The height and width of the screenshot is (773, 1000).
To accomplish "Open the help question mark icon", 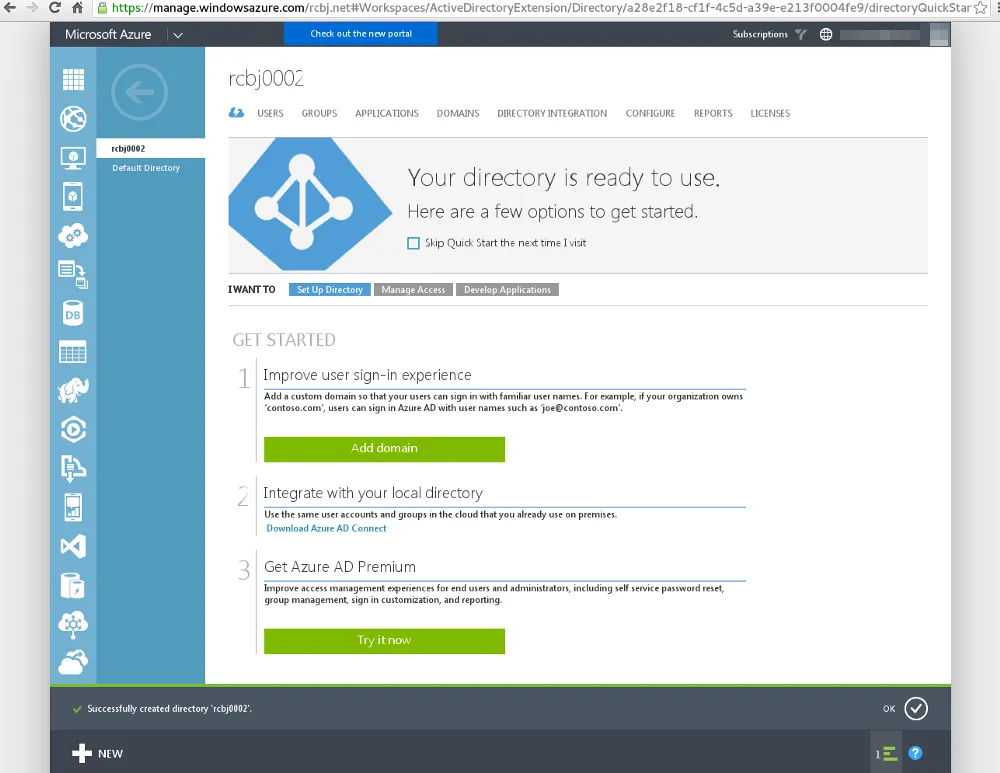I will click(x=915, y=753).
